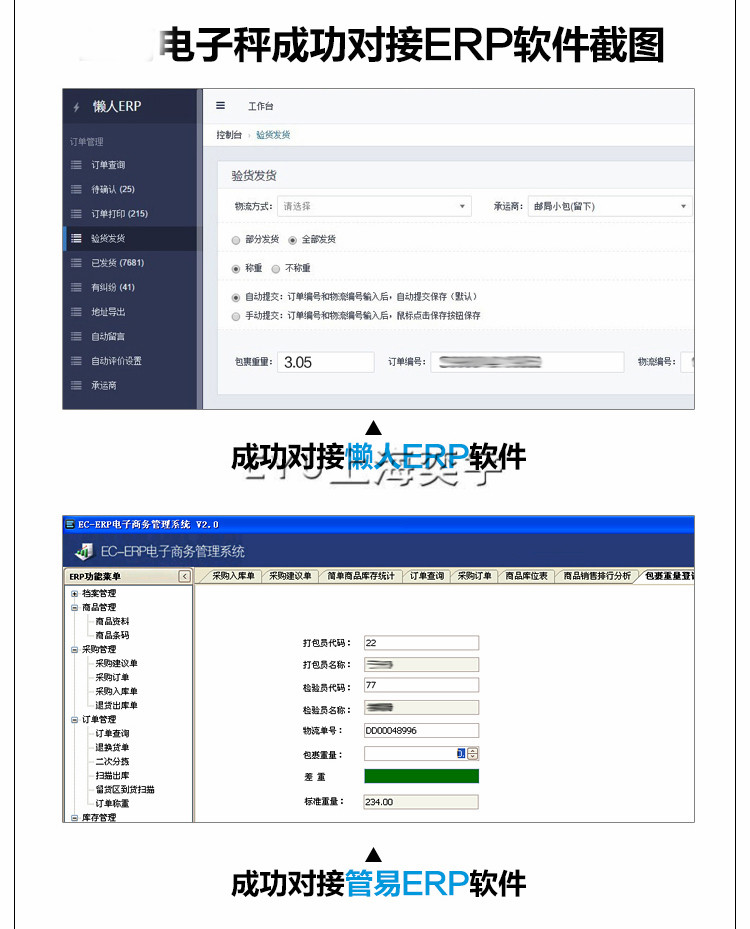
Task: Click the list icon beside 地址导出
Action: (x=76, y=312)
